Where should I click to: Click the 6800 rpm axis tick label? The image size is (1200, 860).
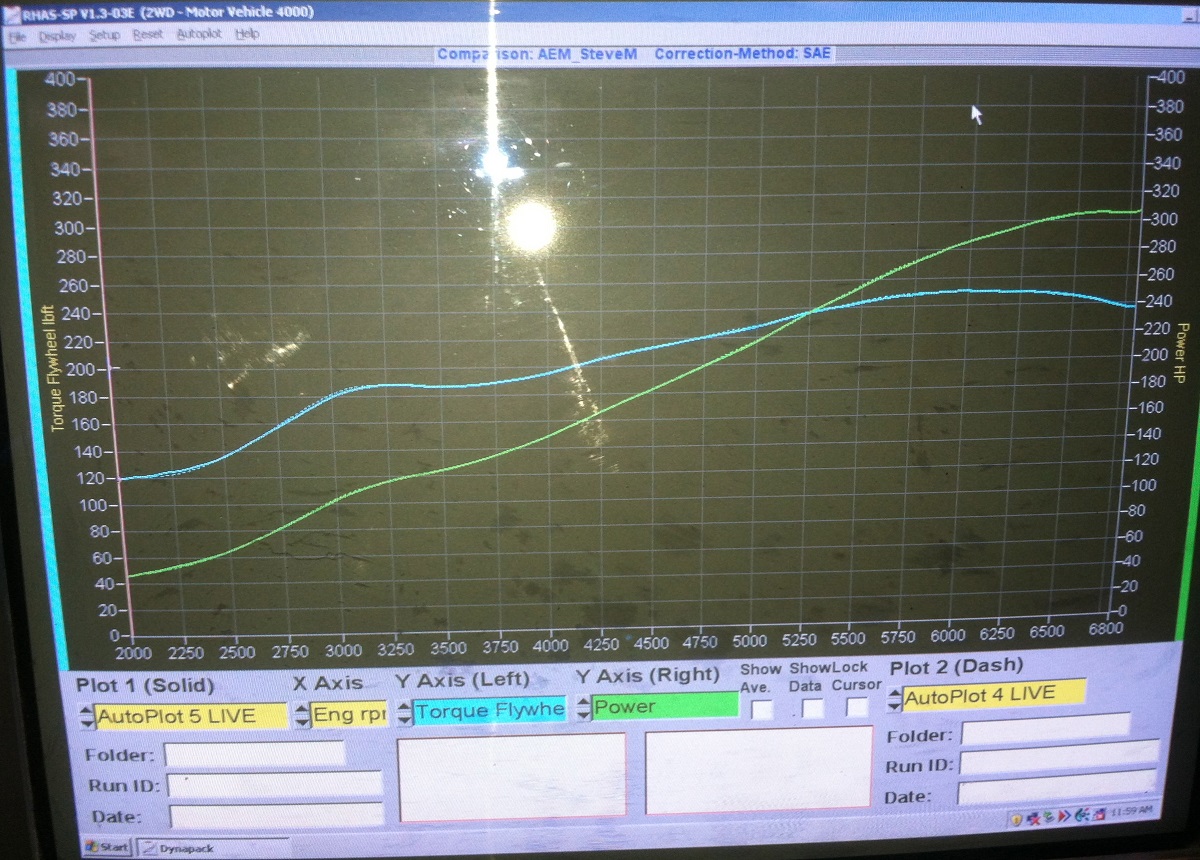(x=1106, y=629)
